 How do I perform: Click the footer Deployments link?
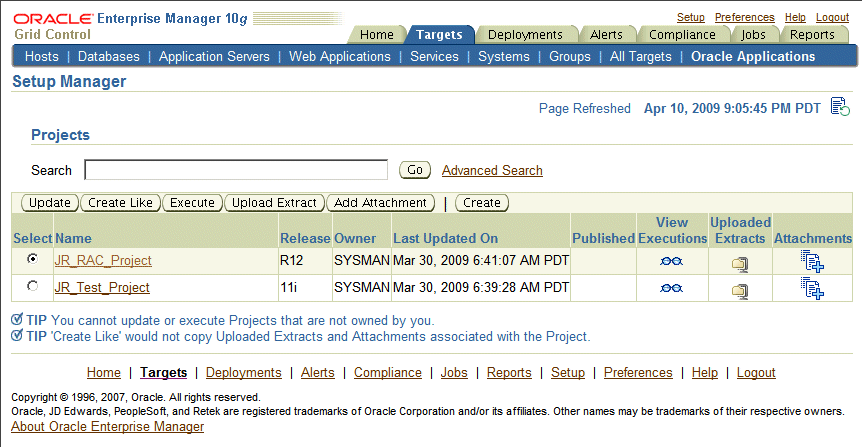[244, 372]
